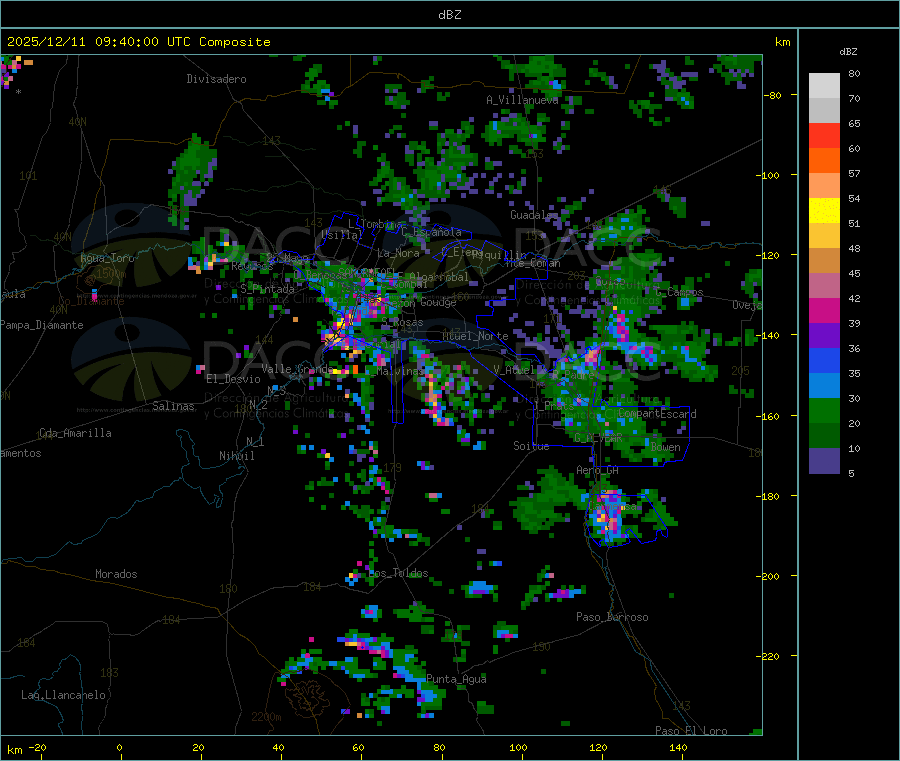The image size is (900, 761).
Task: Click the Paso_El_Loro place label
Action: (x=691, y=731)
